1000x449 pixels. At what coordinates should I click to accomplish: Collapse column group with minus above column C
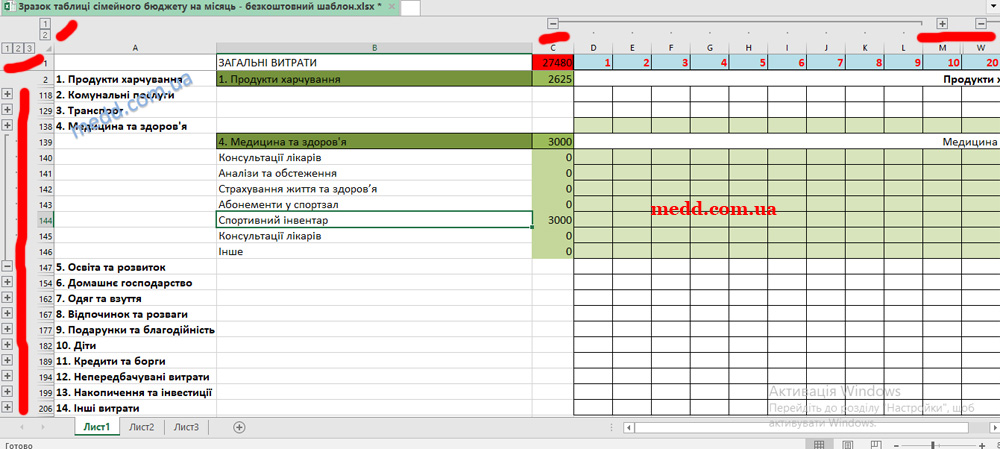pos(553,24)
